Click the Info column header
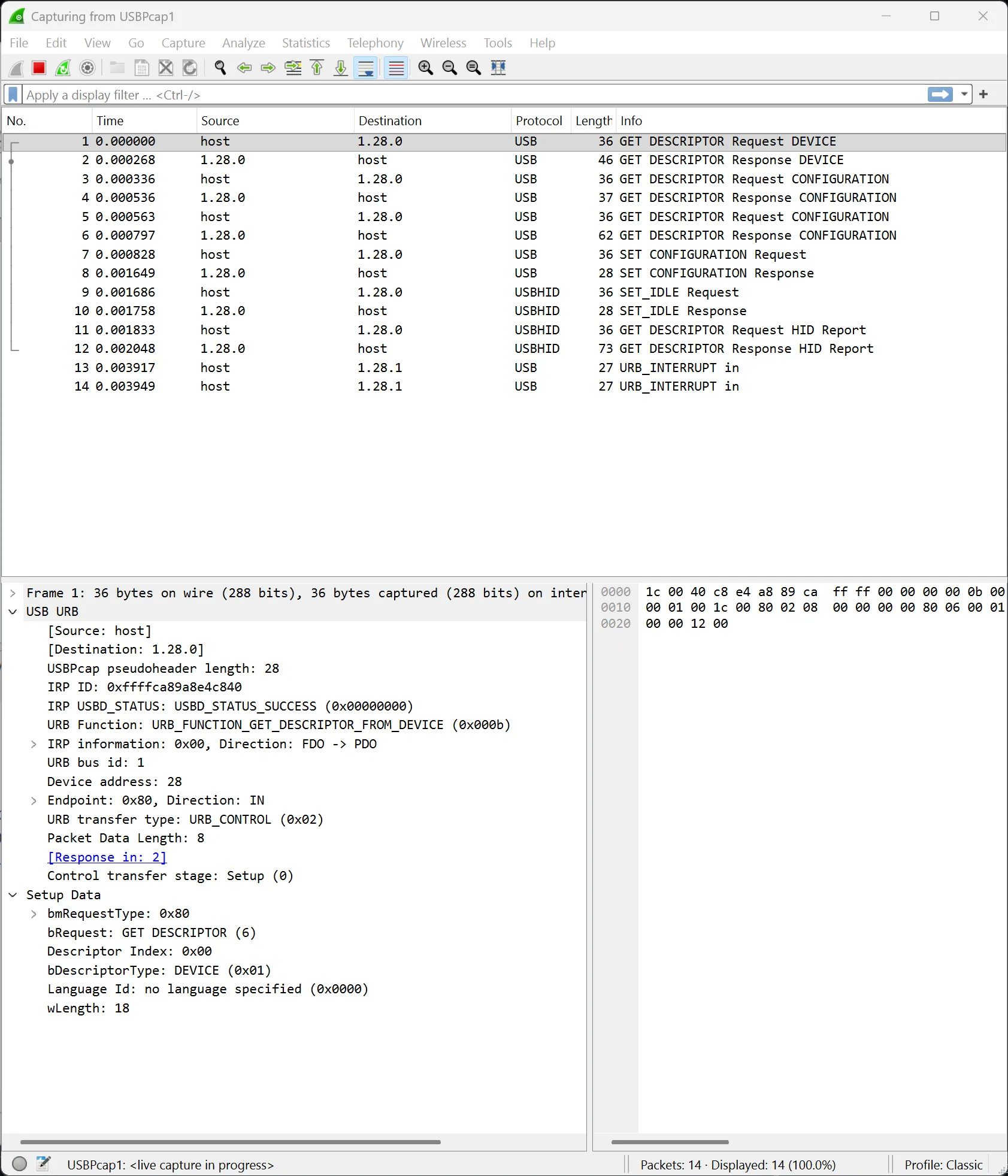1008x1176 pixels. click(811, 121)
